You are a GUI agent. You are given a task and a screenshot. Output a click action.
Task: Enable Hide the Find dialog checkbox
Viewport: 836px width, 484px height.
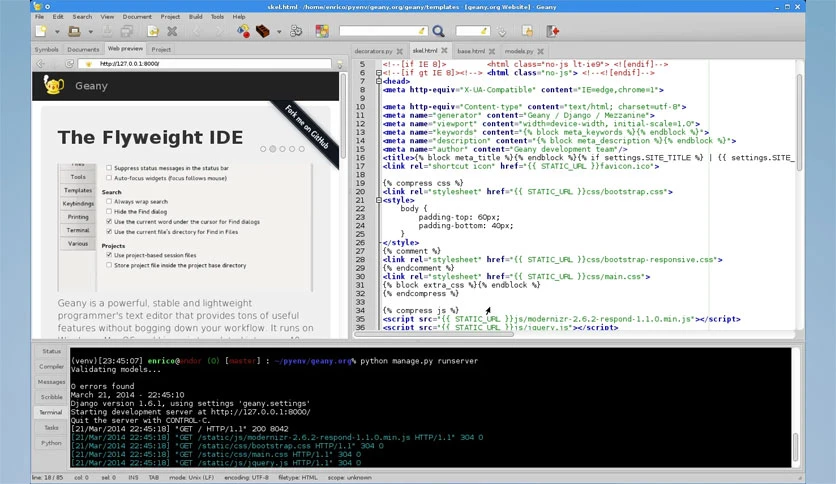coord(109,212)
